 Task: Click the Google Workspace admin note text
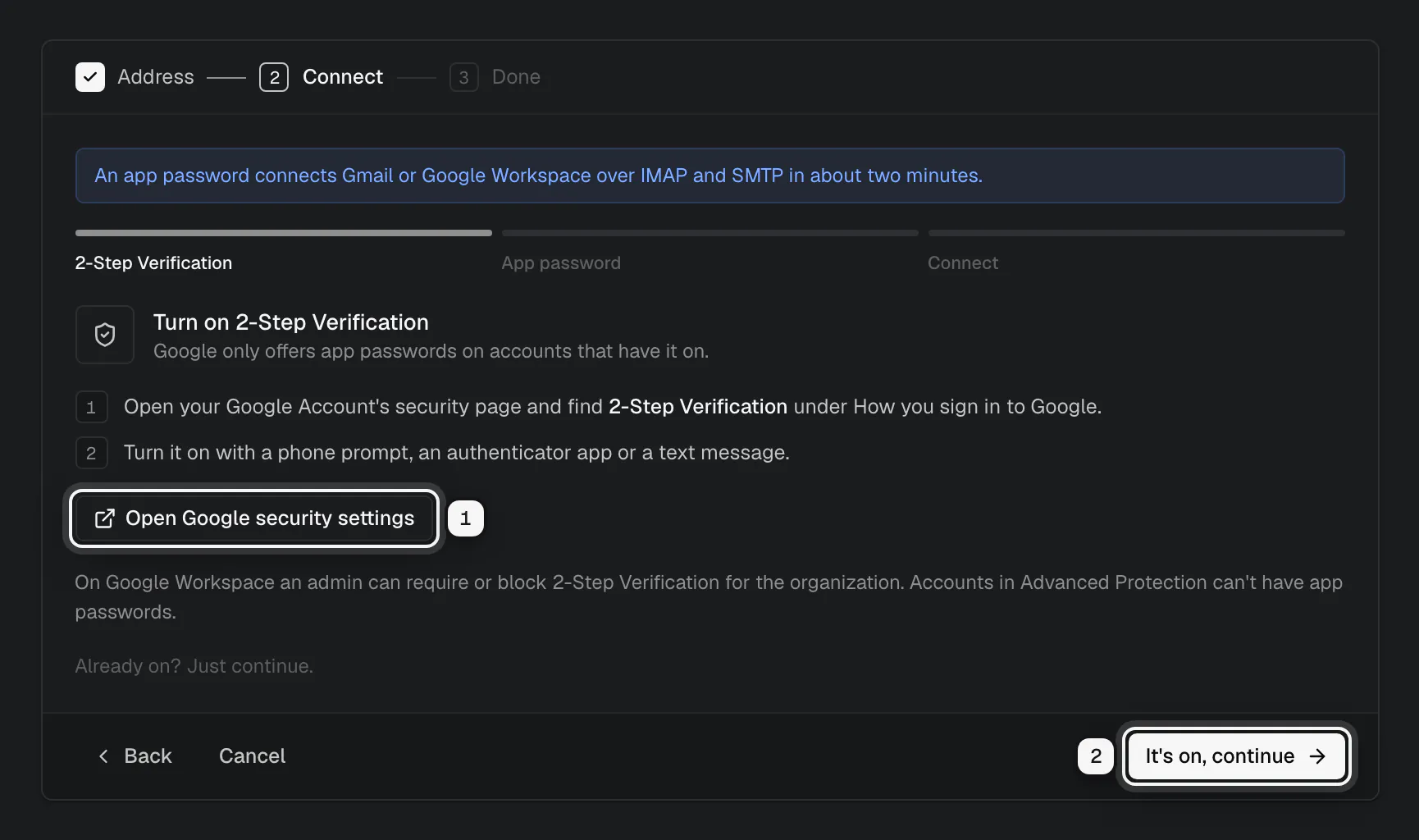[x=709, y=597]
